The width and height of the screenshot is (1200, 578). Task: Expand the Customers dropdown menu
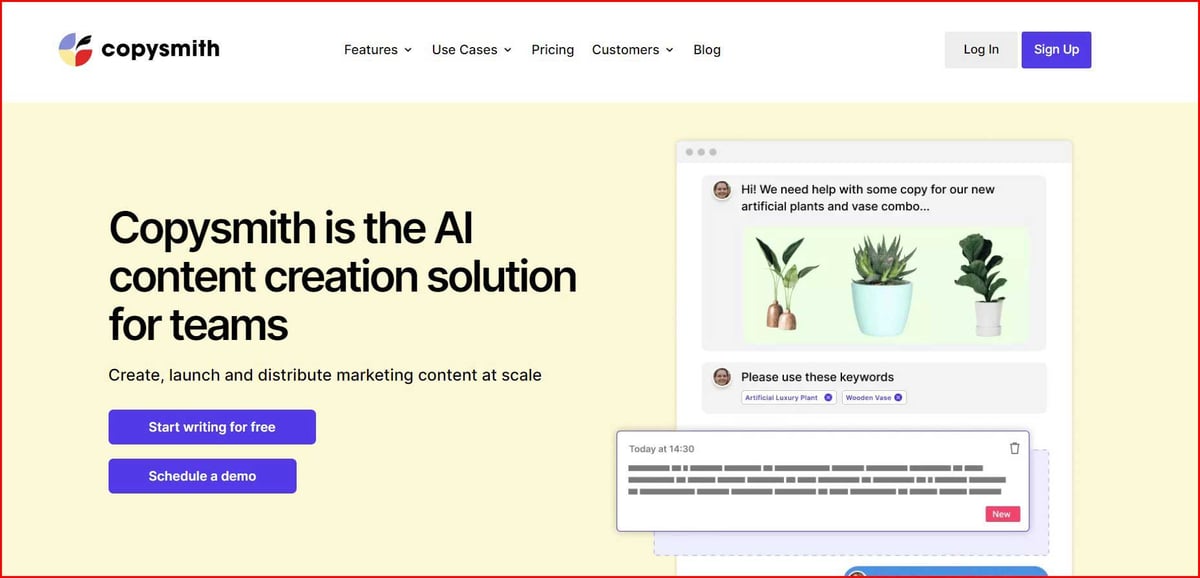point(632,50)
